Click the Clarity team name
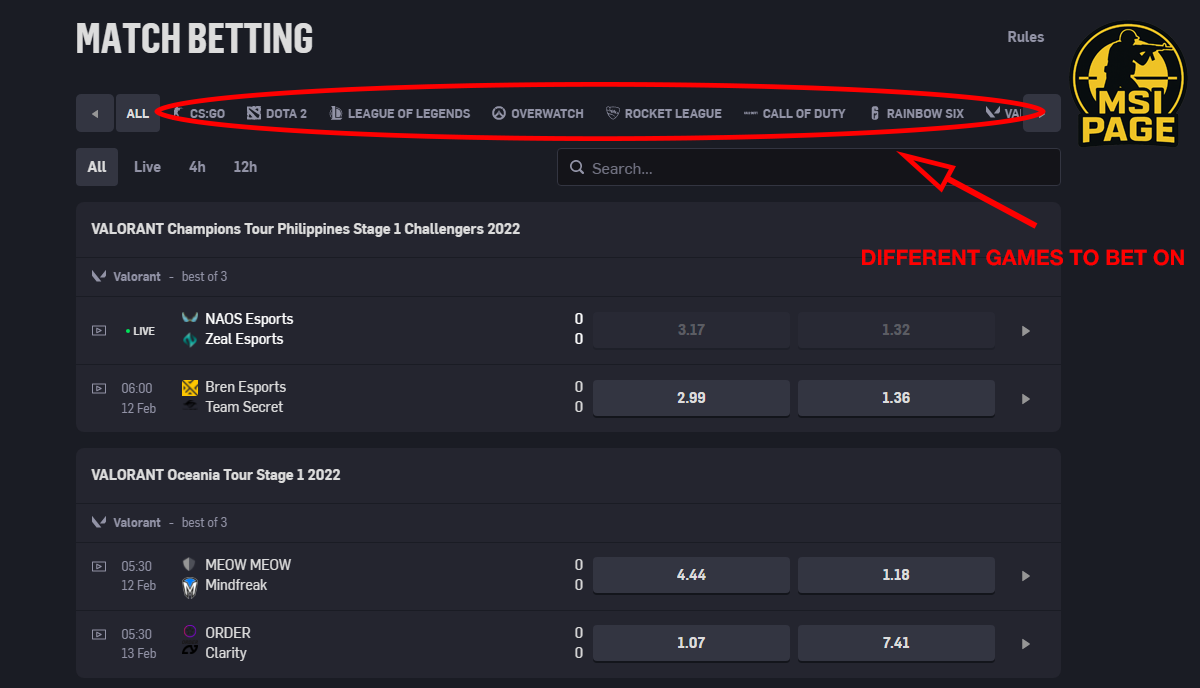Screen dimensions: 1200x688 pos(226,653)
